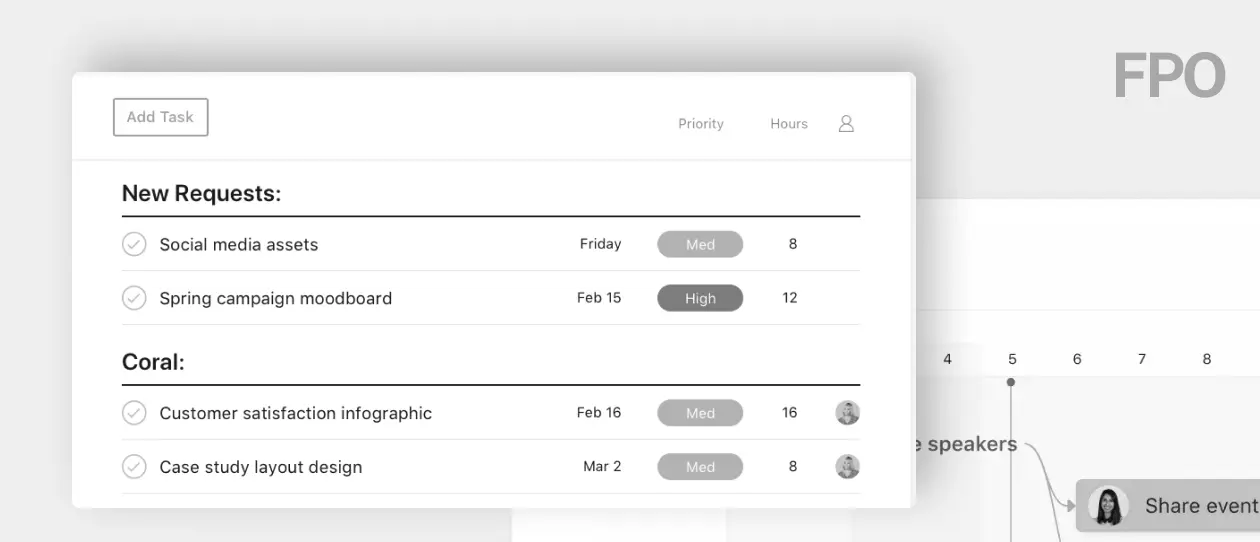Change the High priority pill on Spring campaign moodboard
Image resolution: width=1260 pixels, height=542 pixels.
pyautogui.click(x=700, y=298)
